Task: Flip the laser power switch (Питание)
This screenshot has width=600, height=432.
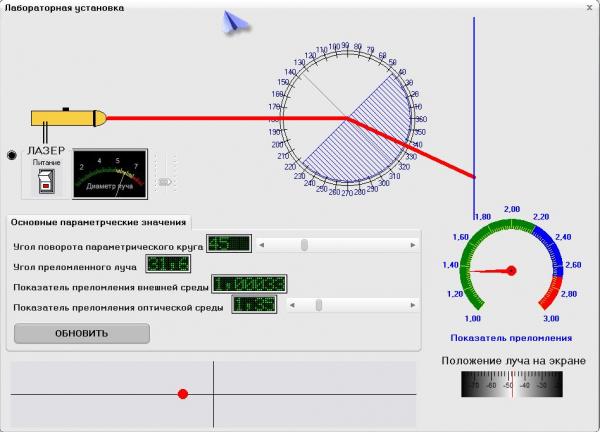Action: [x=47, y=181]
